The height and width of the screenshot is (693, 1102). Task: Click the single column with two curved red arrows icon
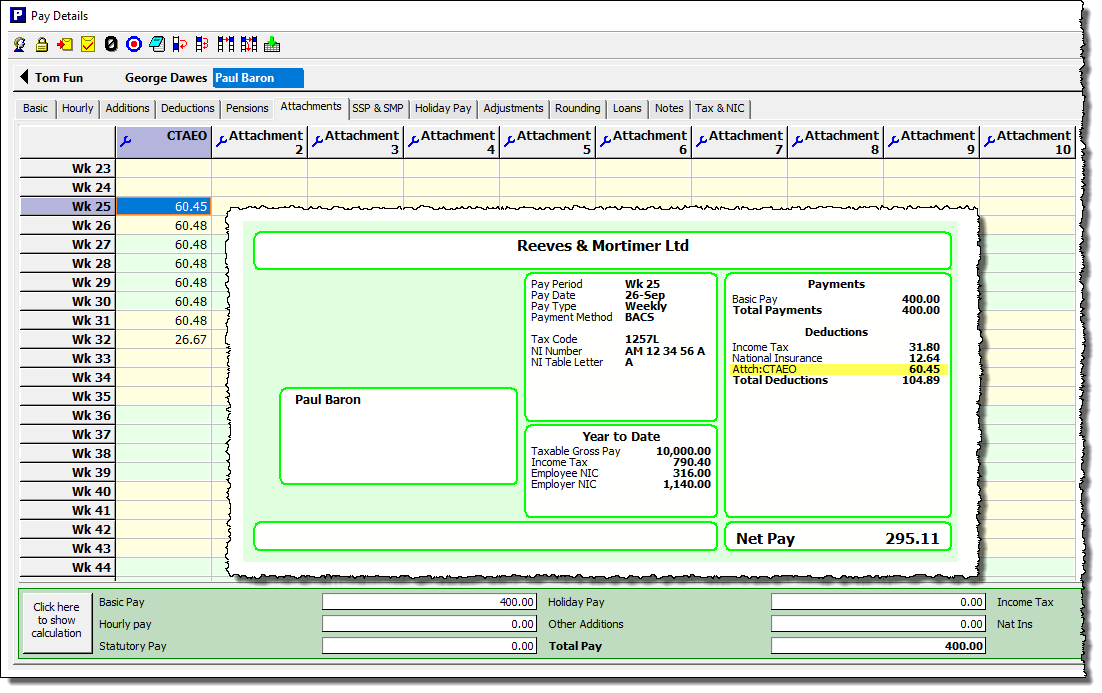(202, 45)
